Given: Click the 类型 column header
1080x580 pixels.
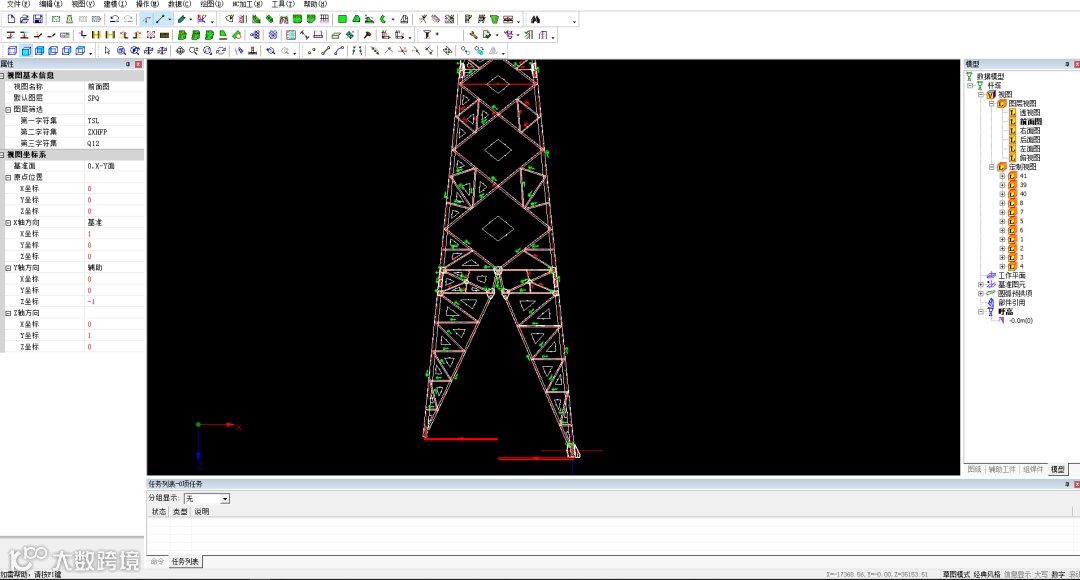Looking at the screenshot, I should pos(180,512).
